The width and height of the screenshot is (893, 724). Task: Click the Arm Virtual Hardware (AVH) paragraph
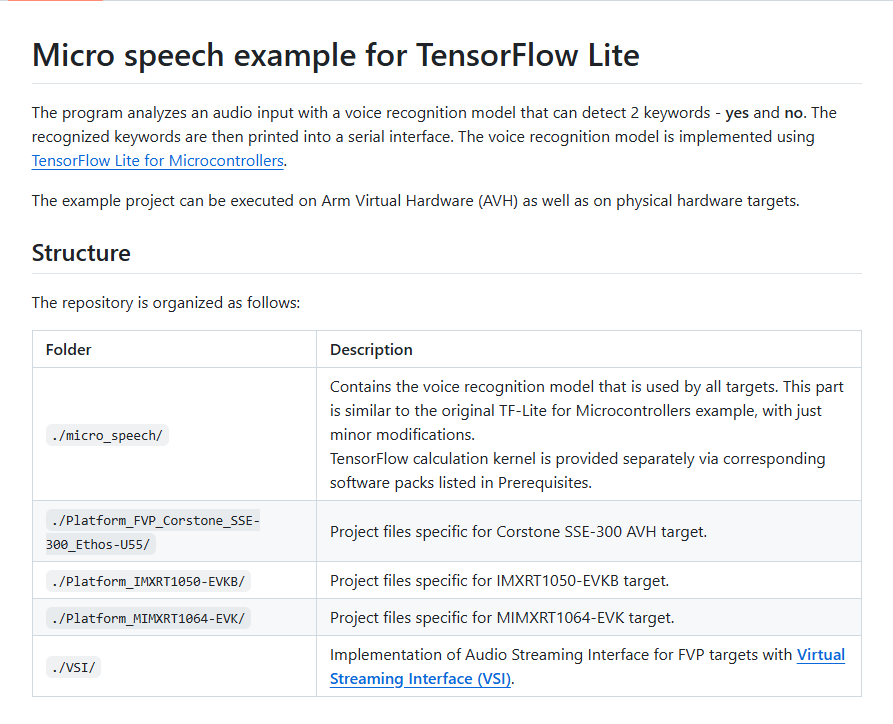[415, 201]
